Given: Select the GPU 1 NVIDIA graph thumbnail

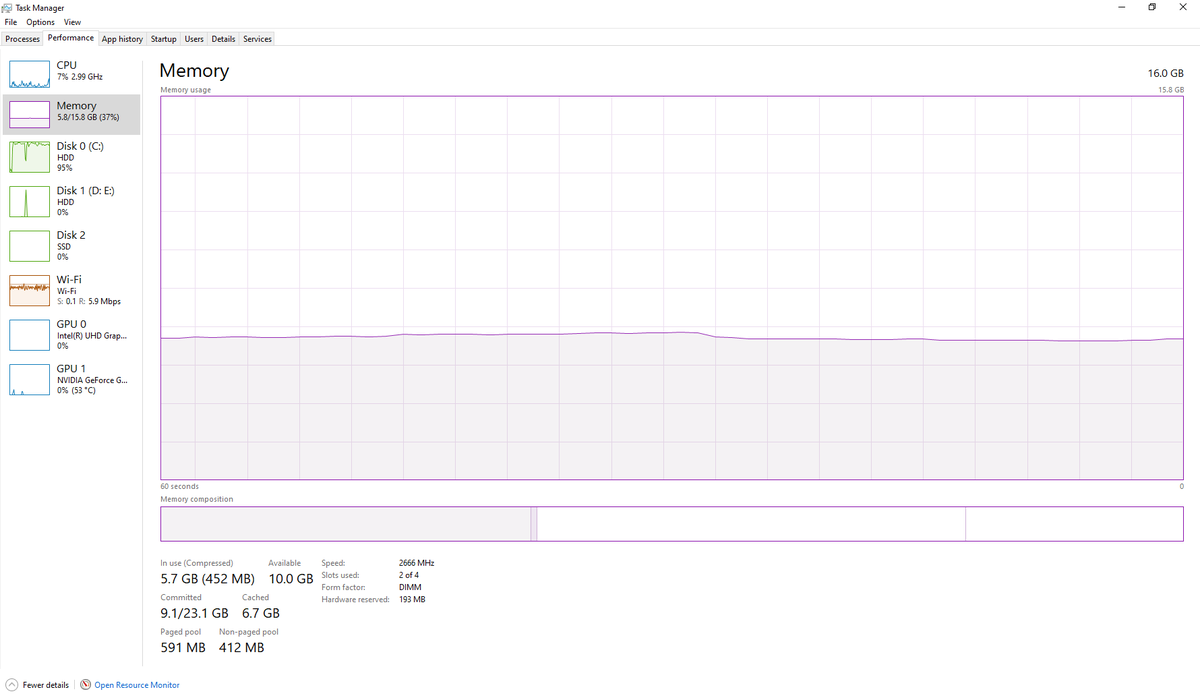Looking at the screenshot, I should pos(30,379).
